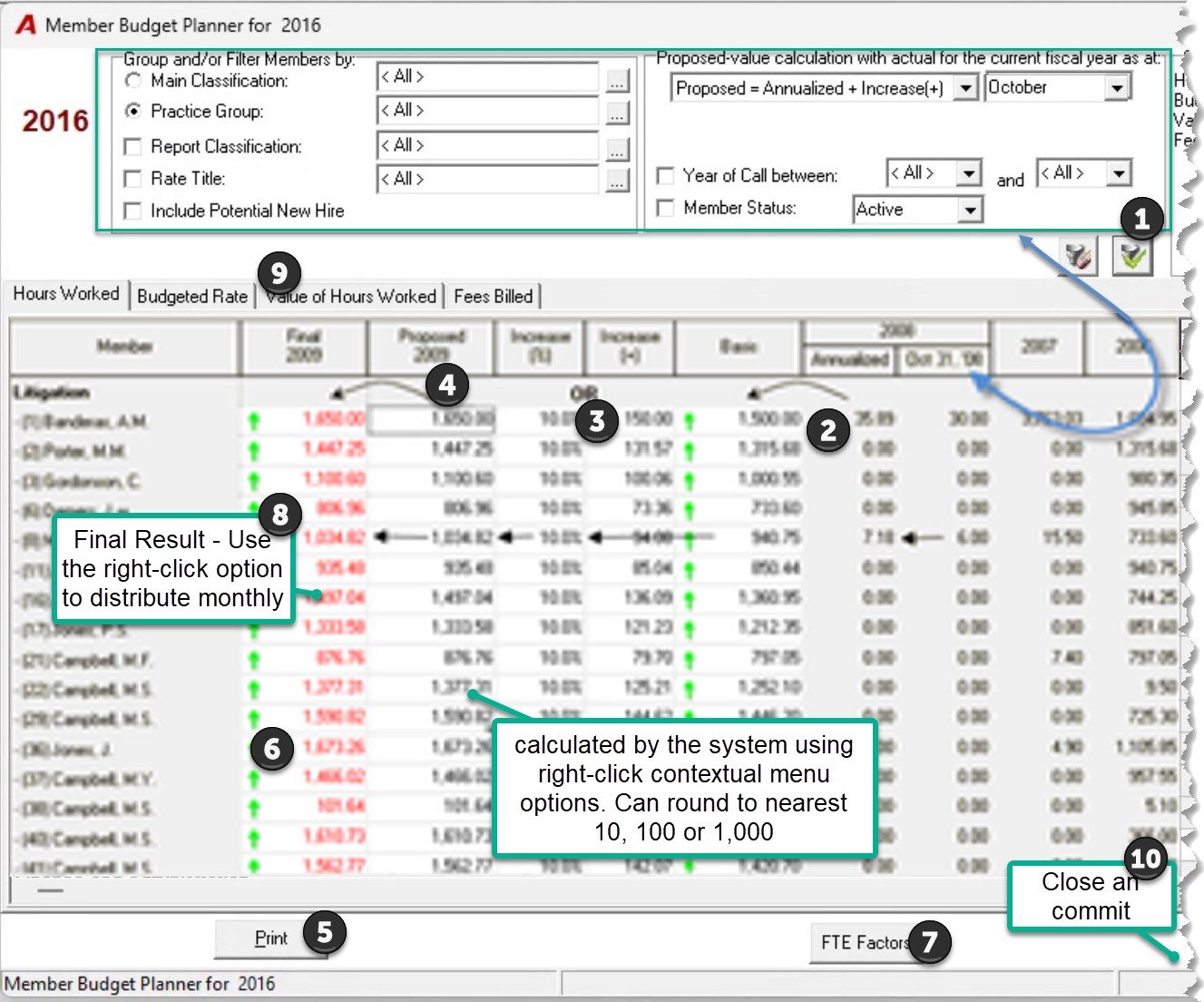This screenshot has height=1002, width=1204.
Task: Click the green up arrow beside Basis 1,500.00
Action: click(x=690, y=420)
